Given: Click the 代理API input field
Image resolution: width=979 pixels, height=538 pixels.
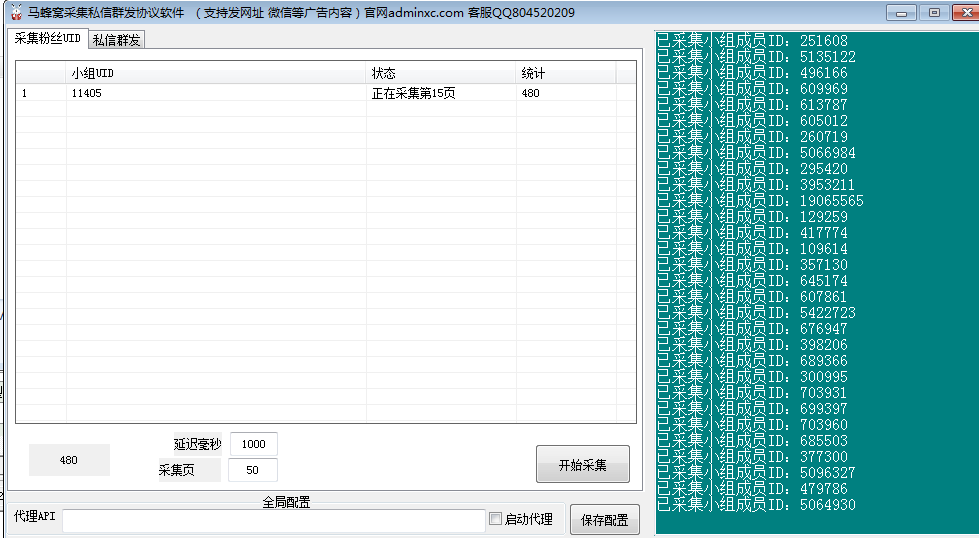Looking at the screenshot, I should point(274,521).
